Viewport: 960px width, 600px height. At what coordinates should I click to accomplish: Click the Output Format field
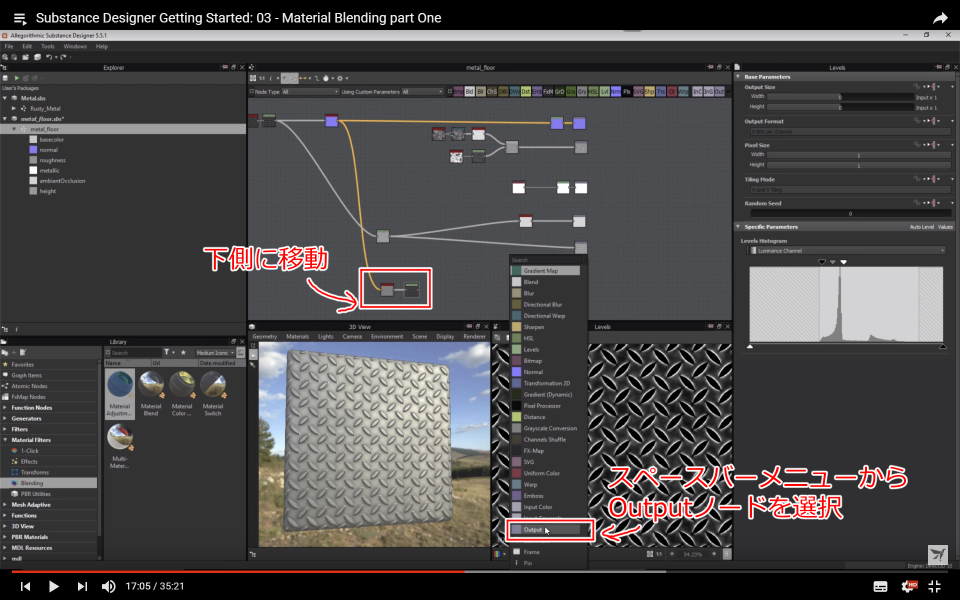click(850, 132)
